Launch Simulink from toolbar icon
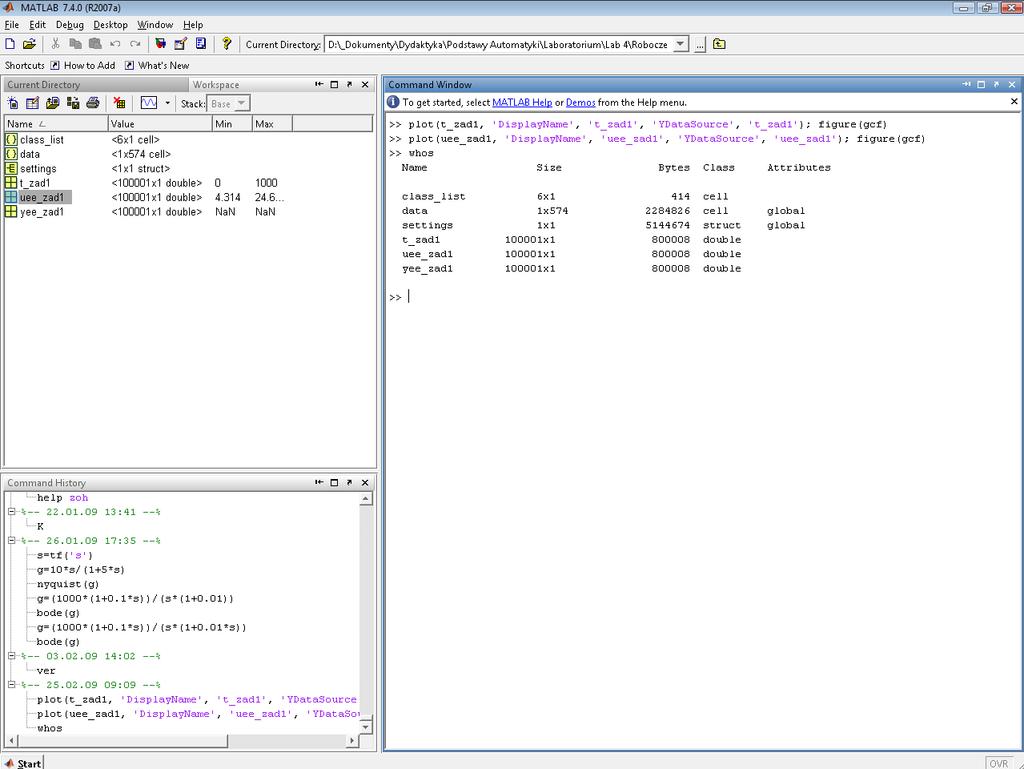Screen dimensions: 1024x769 click(x=161, y=44)
